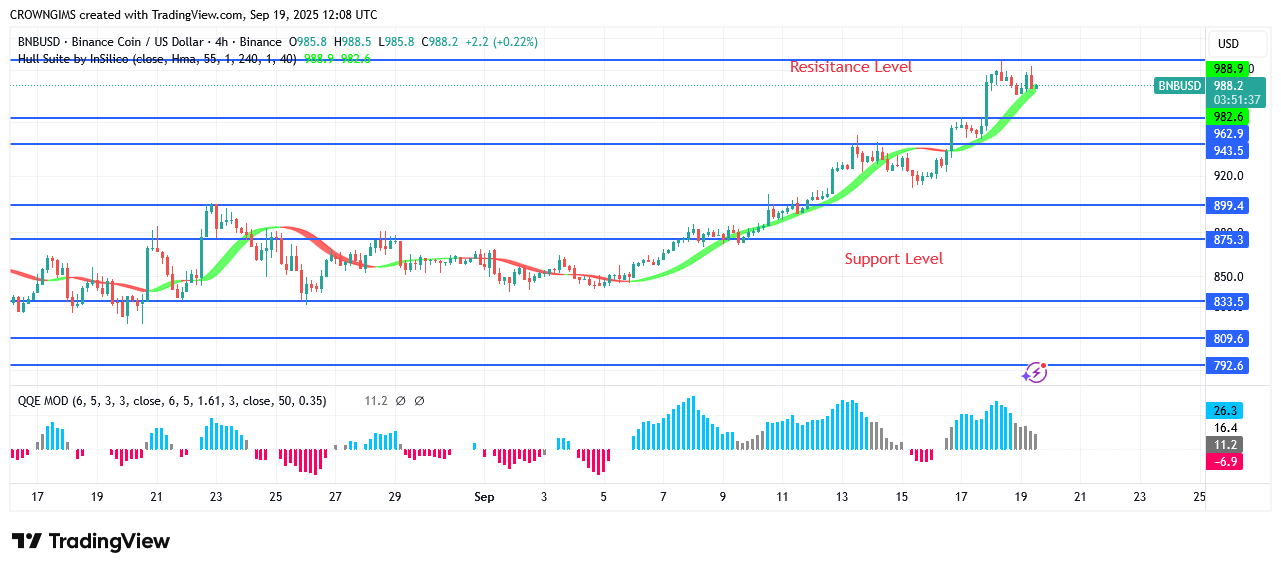Open the TradingView logo link

coord(91,541)
